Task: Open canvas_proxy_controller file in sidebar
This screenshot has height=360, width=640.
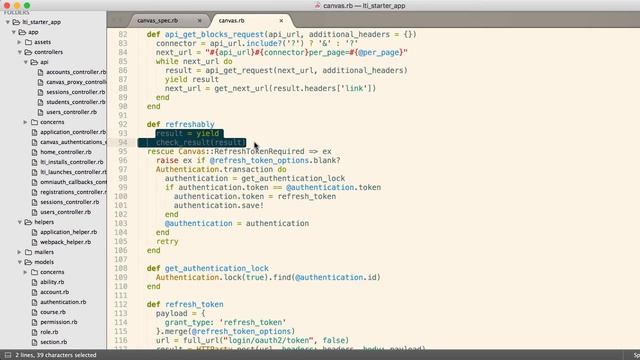Action: (76, 82)
